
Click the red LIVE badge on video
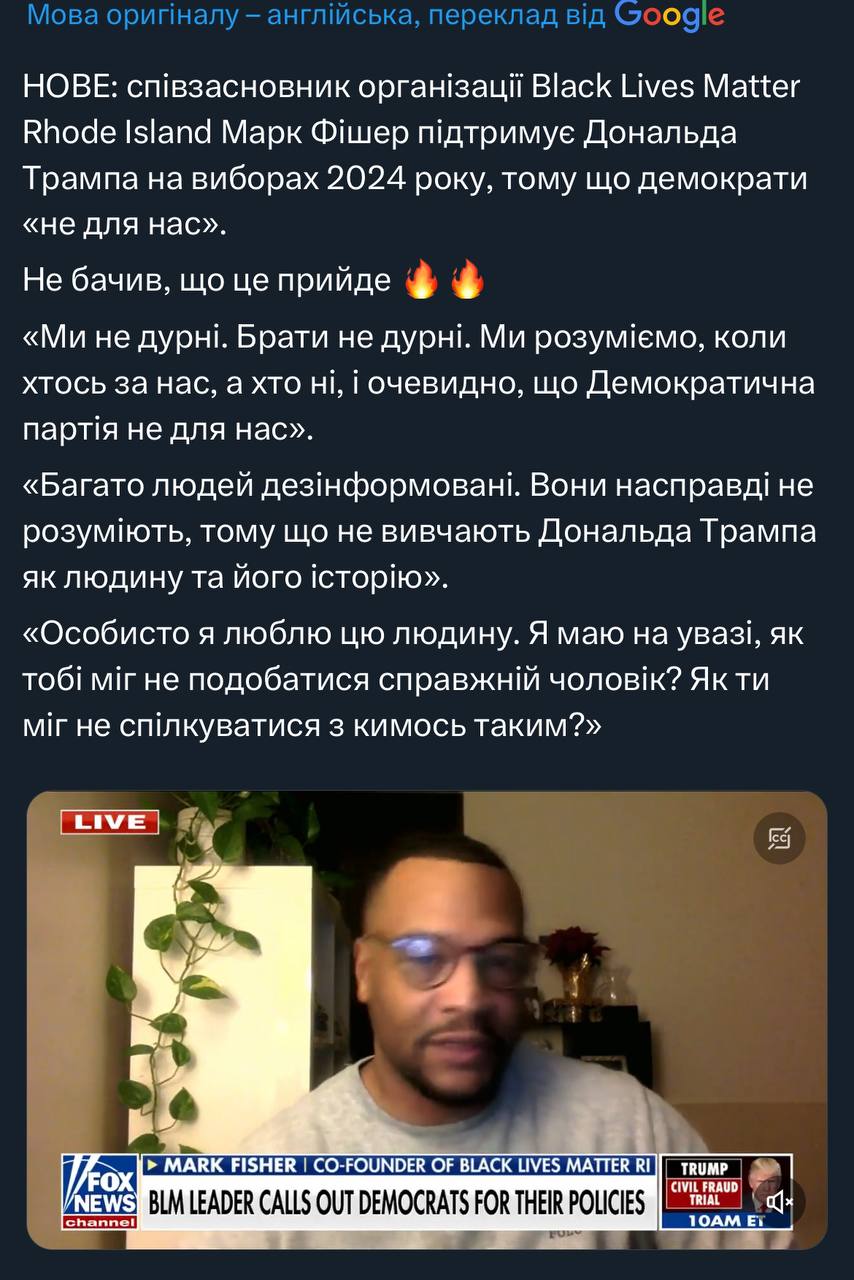click(110, 822)
